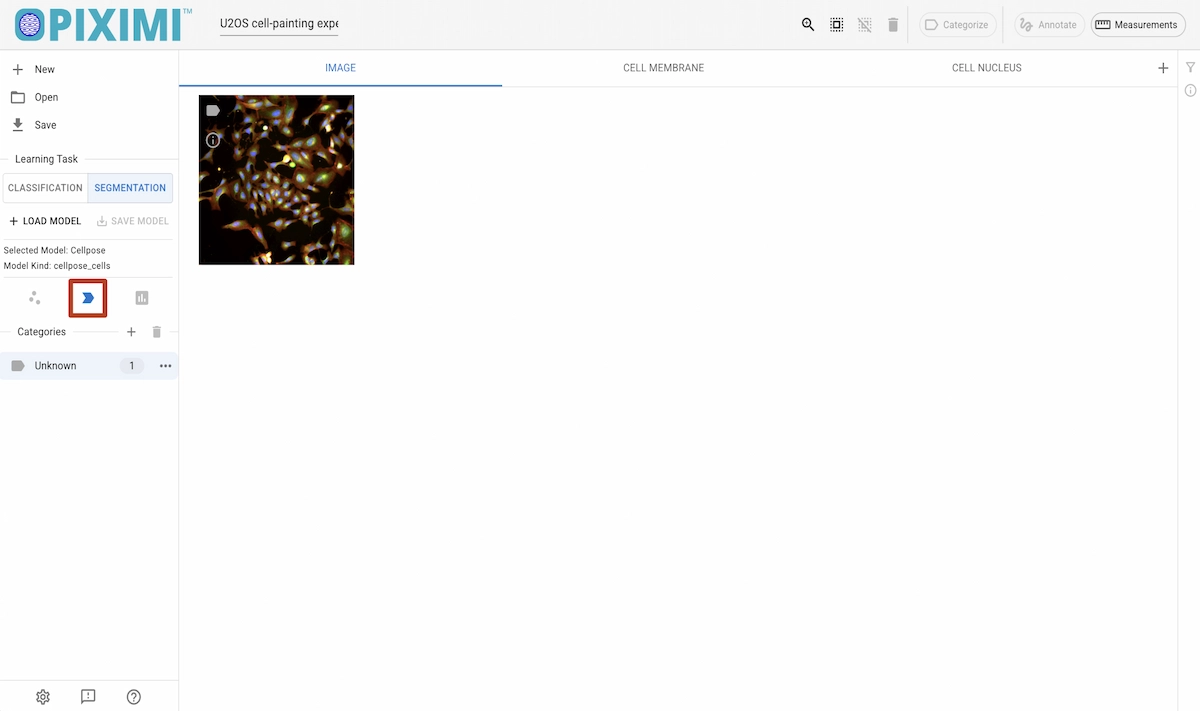Click the deselect all images icon

(x=865, y=25)
